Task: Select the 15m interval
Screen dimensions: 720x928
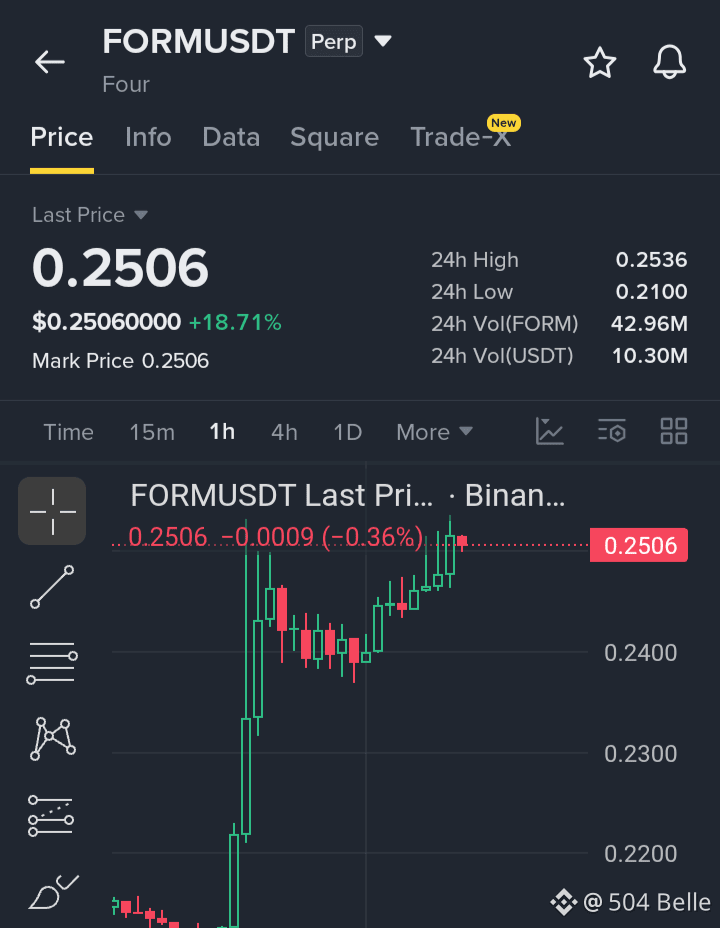Action: (152, 432)
